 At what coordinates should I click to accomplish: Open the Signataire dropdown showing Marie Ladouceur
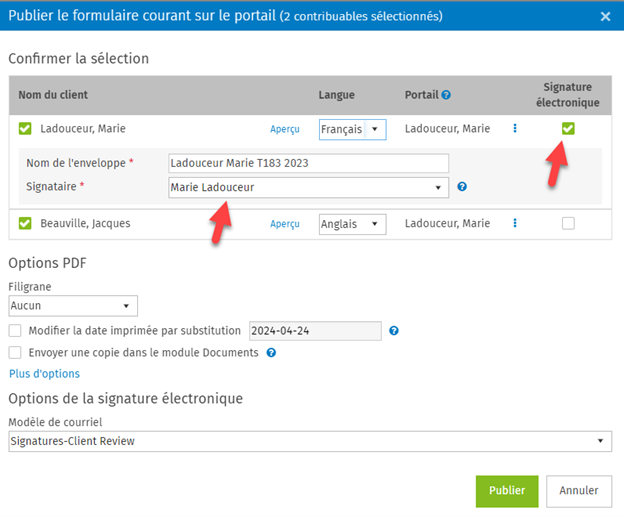(308, 187)
